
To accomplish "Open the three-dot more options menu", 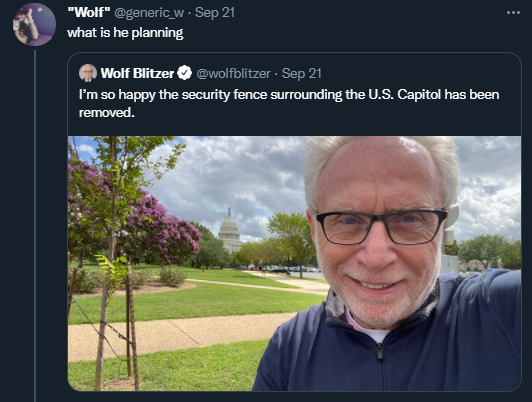I will (x=513, y=13).
